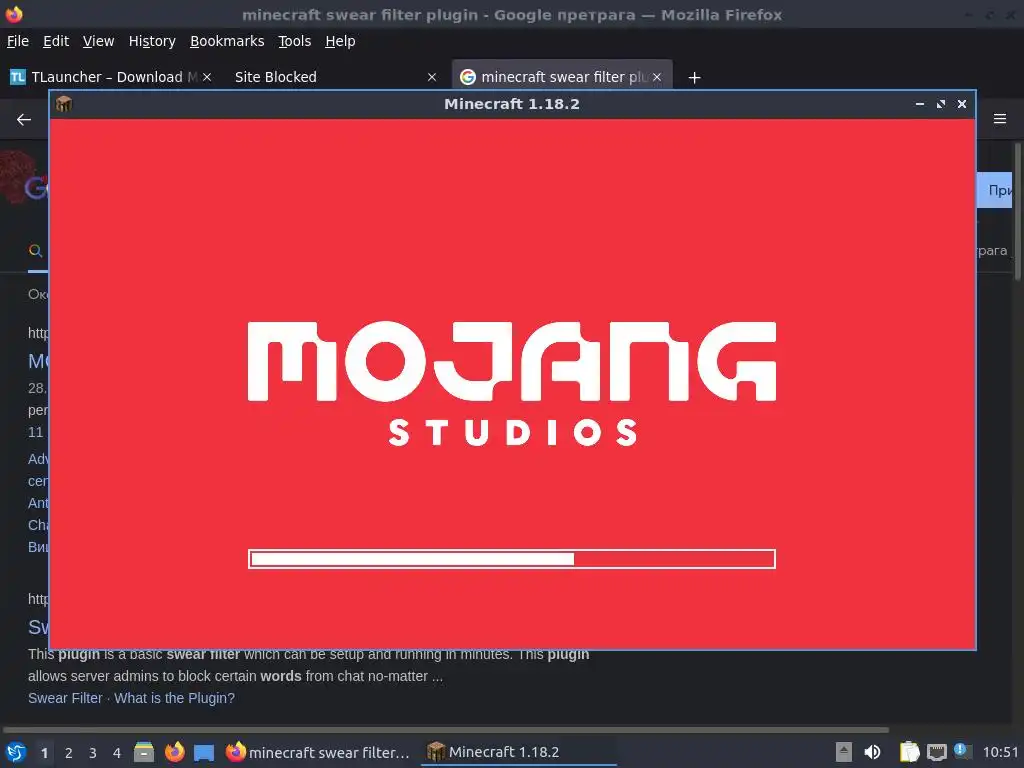Click the Google search tab magnifier icon
1024x768 pixels.
tap(36, 251)
